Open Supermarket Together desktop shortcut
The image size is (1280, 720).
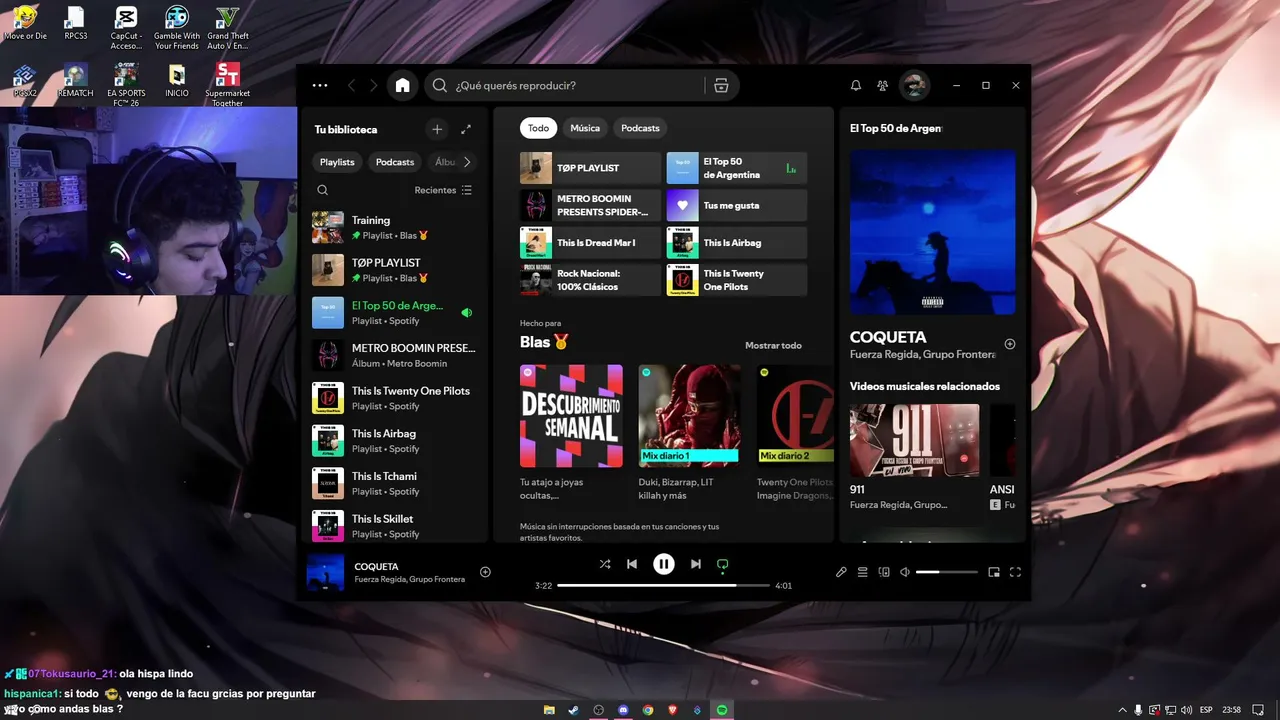tap(227, 85)
